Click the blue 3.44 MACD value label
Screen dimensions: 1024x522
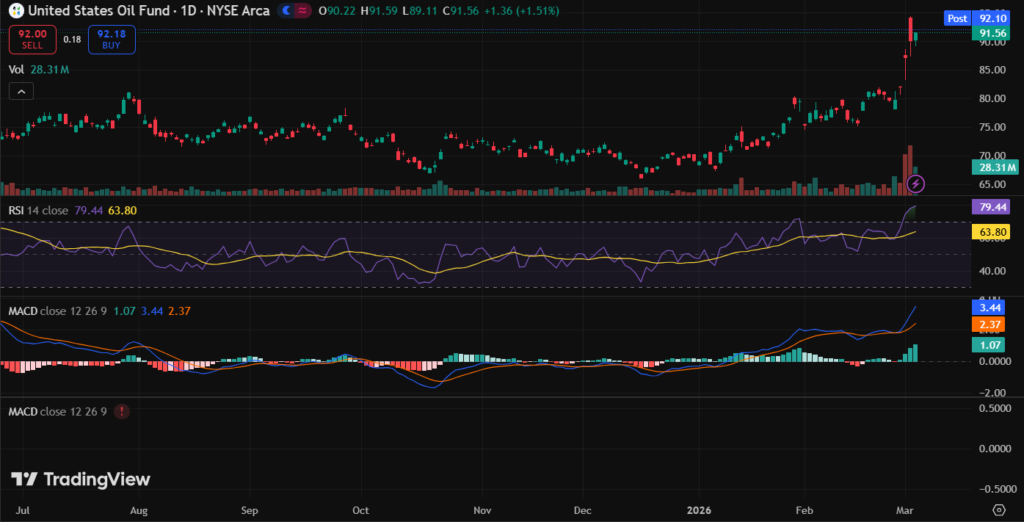pyautogui.click(x=992, y=310)
